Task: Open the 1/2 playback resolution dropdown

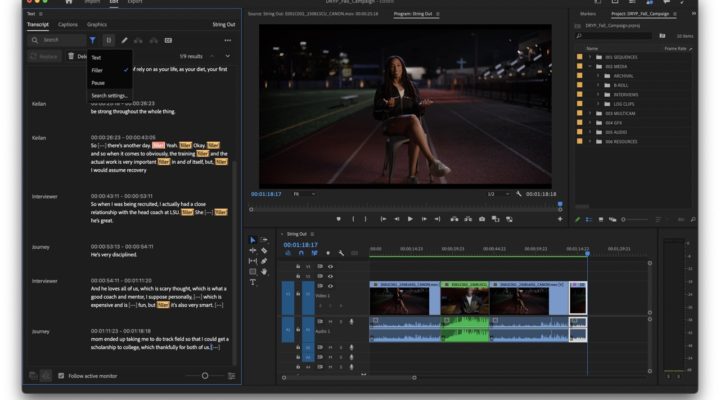Action: 499,194
